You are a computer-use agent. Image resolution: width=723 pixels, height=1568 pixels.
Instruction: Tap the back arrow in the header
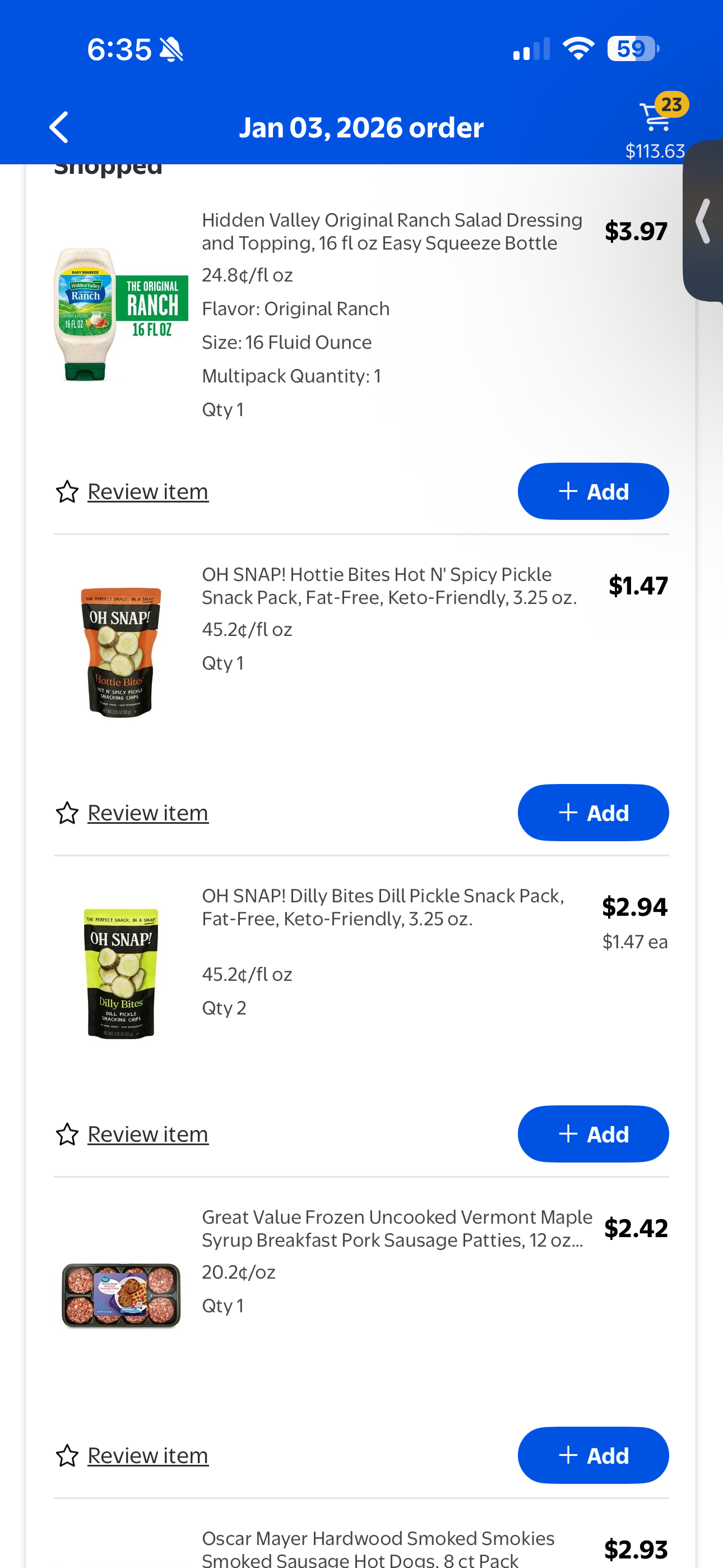click(59, 127)
